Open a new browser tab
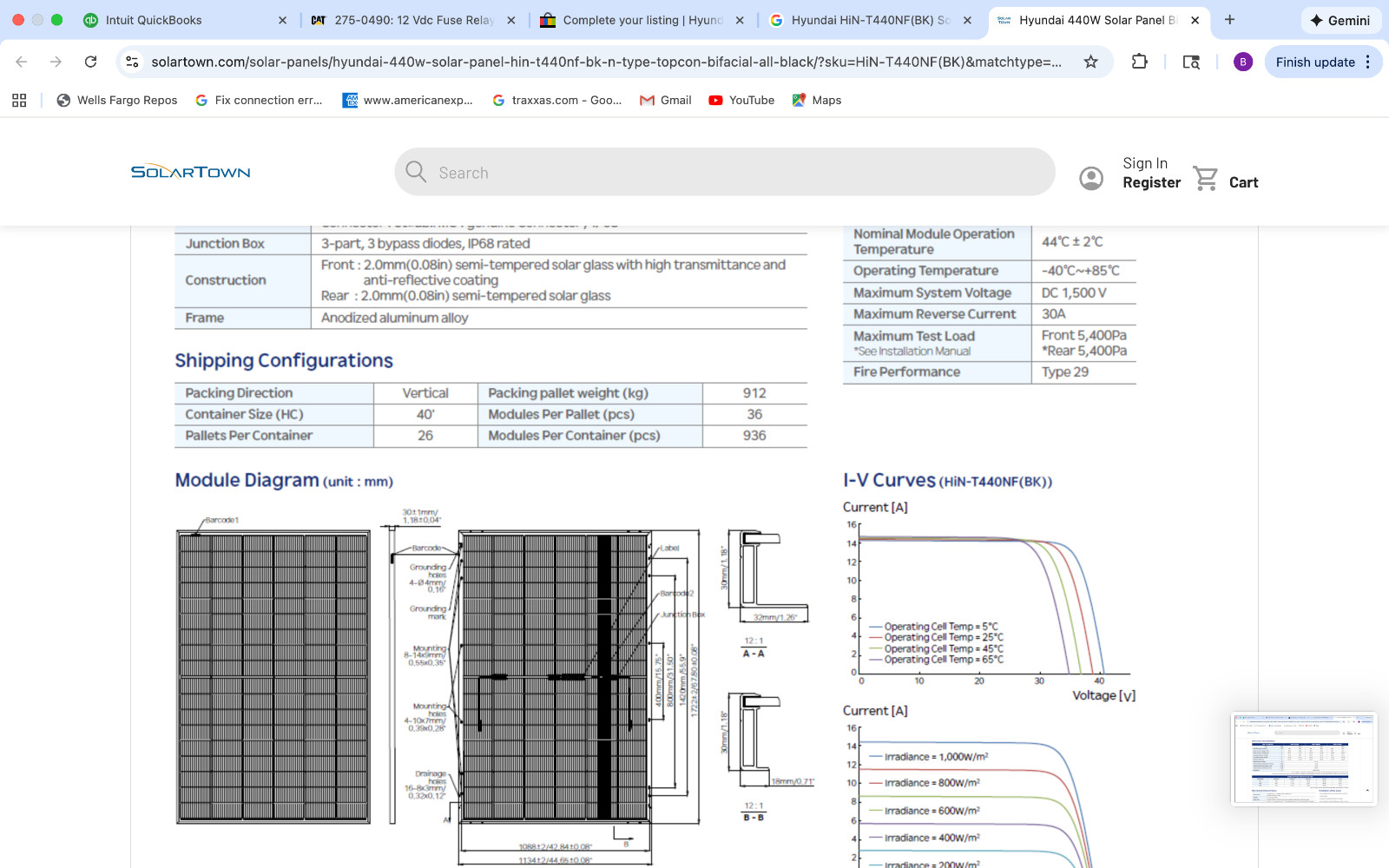 [x=1229, y=19]
